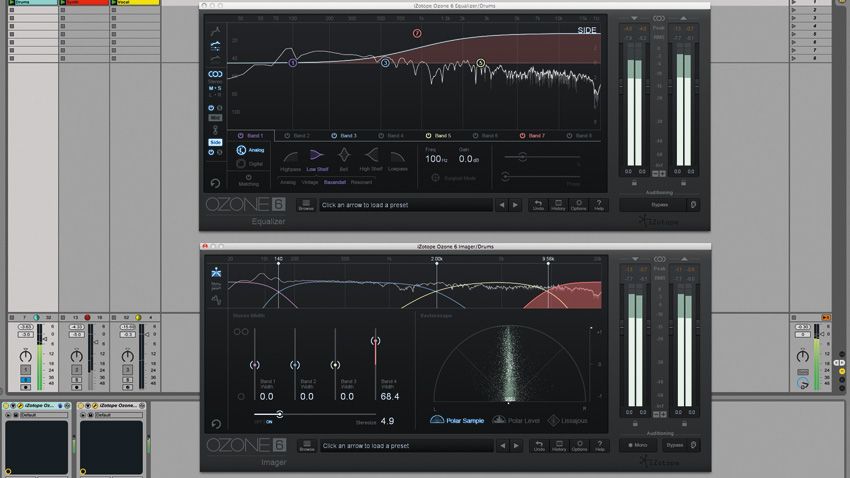Click the Undo icon in Imager window
Screen dimensions: 850x478
click(539, 445)
